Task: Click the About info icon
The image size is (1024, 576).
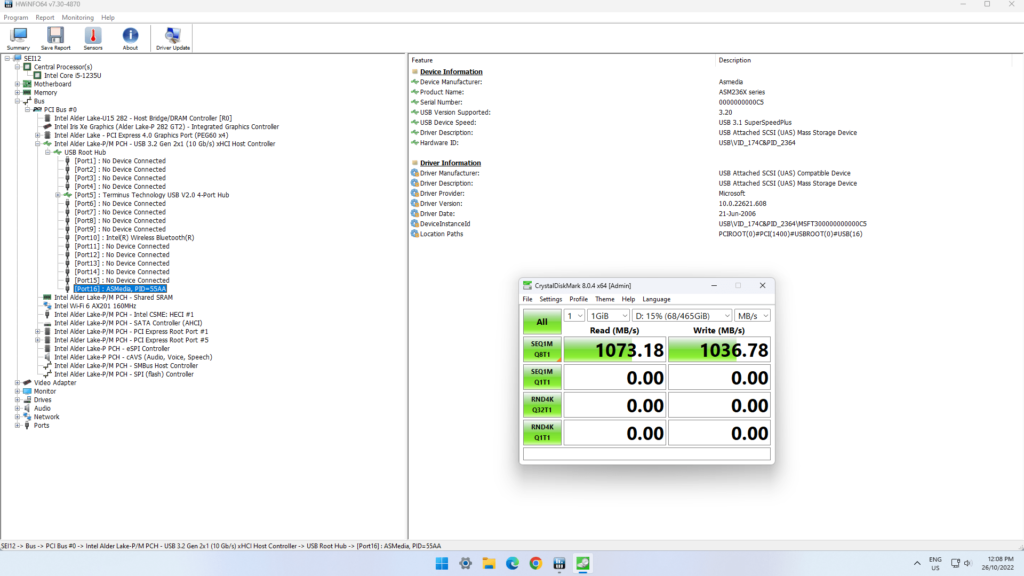Action: tap(130, 38)
